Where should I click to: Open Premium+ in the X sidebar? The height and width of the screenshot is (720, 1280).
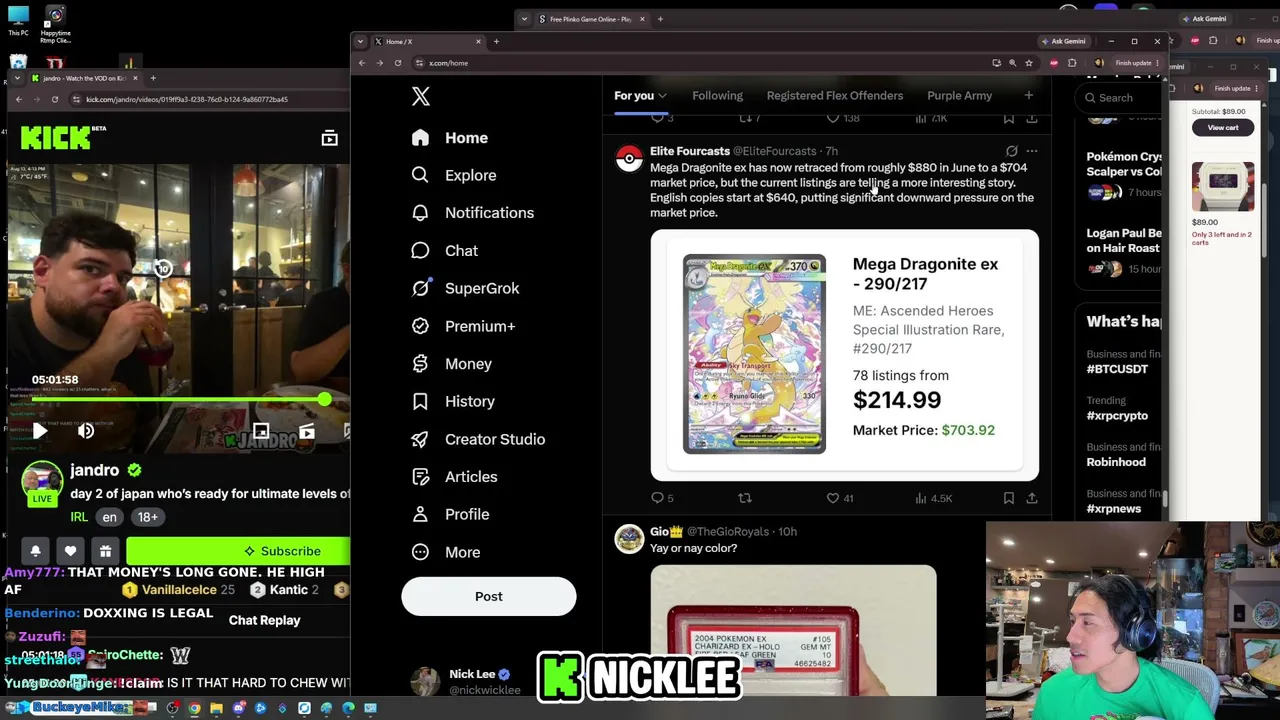coord(463,326)
